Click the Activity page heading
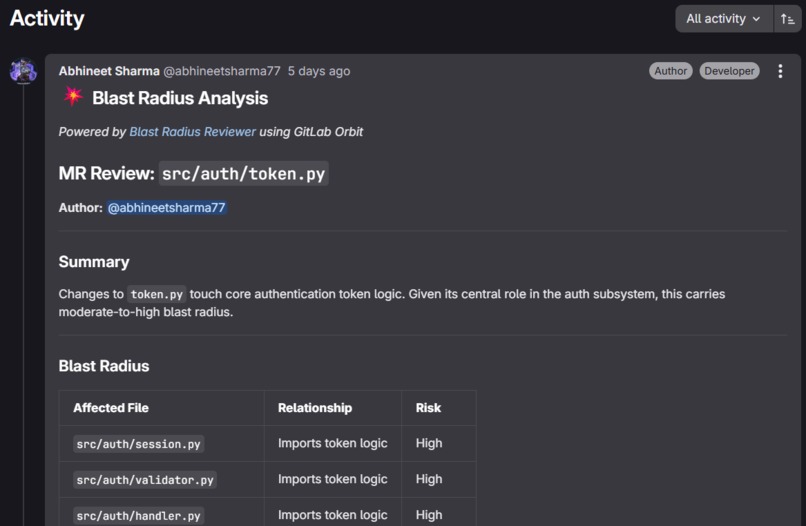This screenshot has height=526, width=806. pos(47,19)
